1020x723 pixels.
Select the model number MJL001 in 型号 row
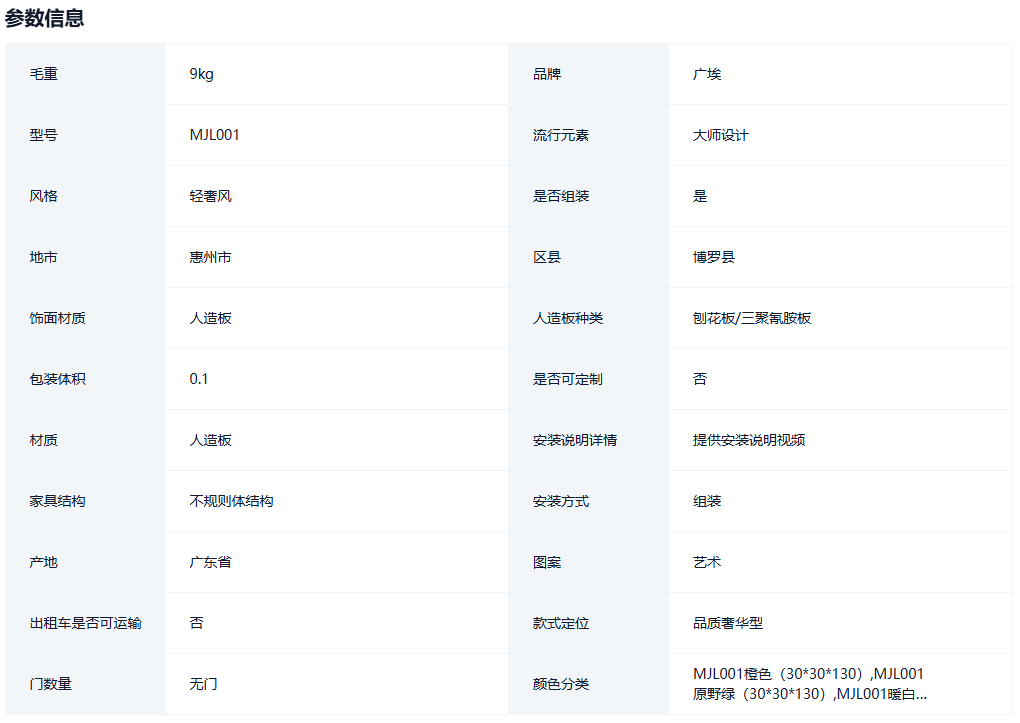pyautogui.click(x=214, y=135)
